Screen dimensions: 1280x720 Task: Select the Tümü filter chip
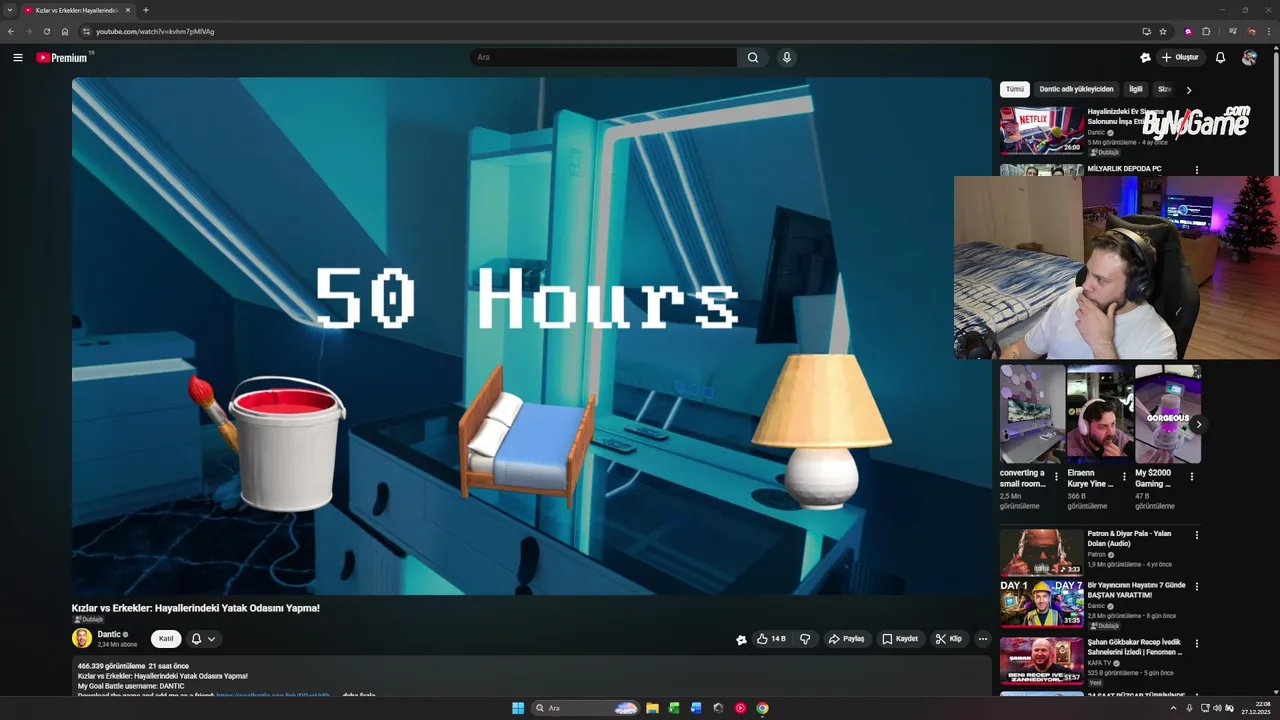point(1015,89)
